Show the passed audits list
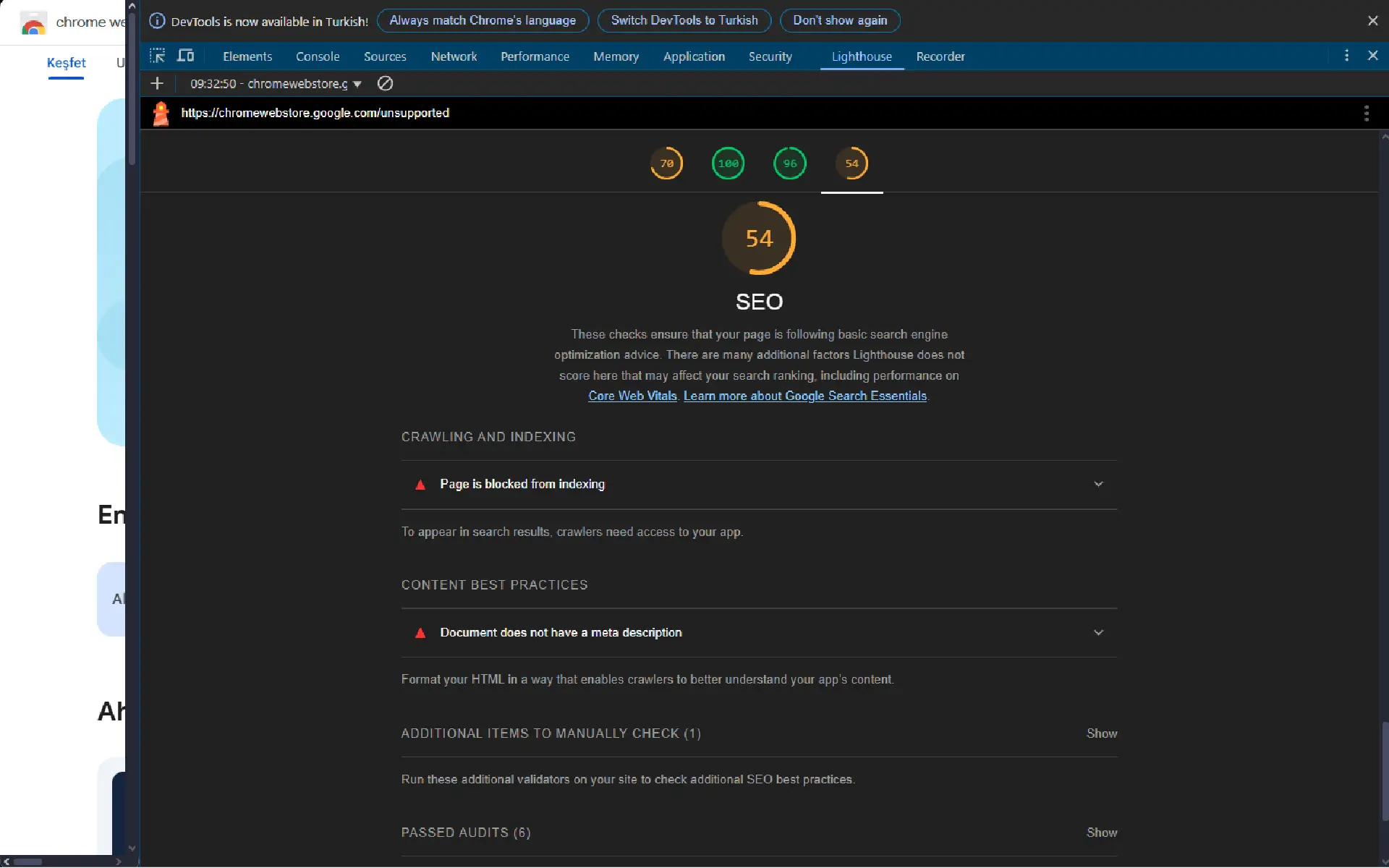The height and width of the screenshot is (868, 1389). point(1101,833)
